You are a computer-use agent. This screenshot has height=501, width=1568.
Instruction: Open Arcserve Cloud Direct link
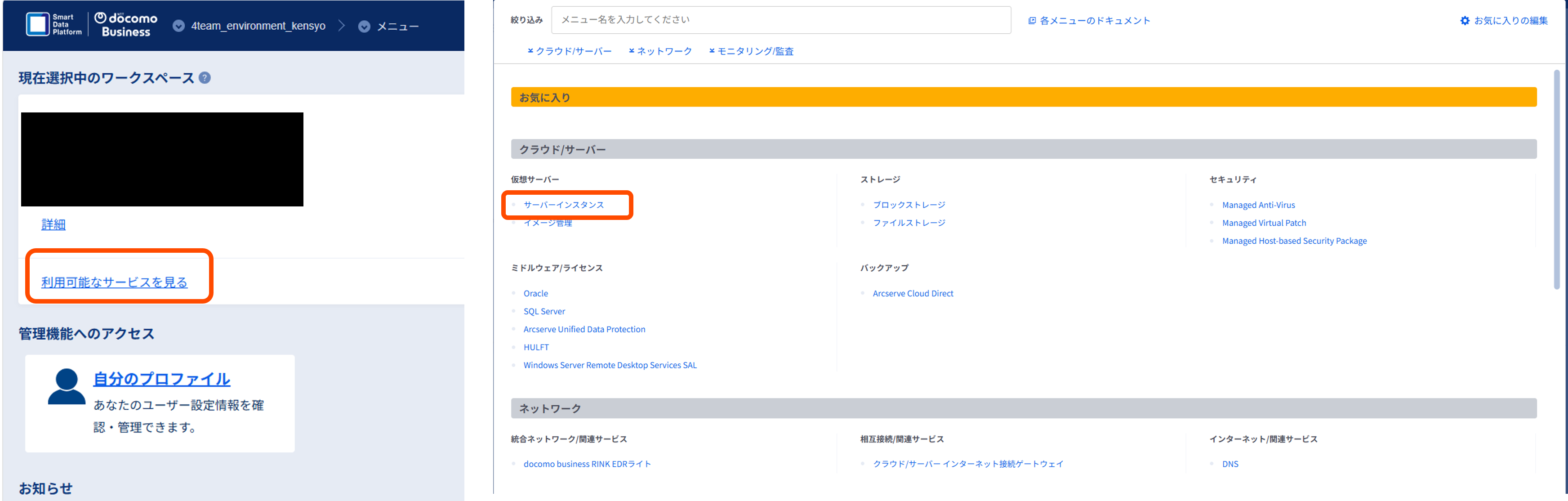pyautogui.click(x=913, y=293)
